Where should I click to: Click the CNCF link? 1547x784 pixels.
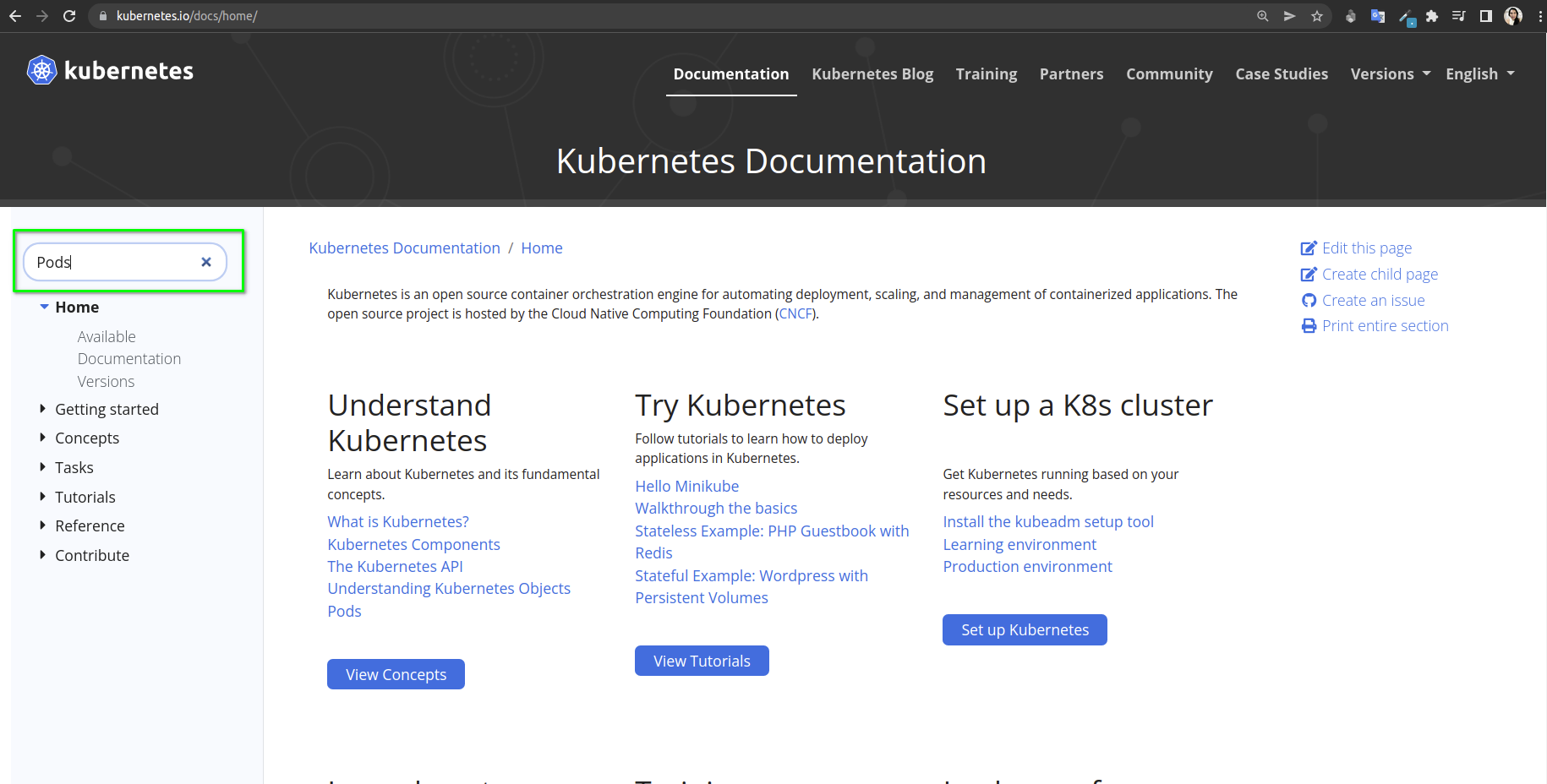pyautogui.click(x=795, y=313)
